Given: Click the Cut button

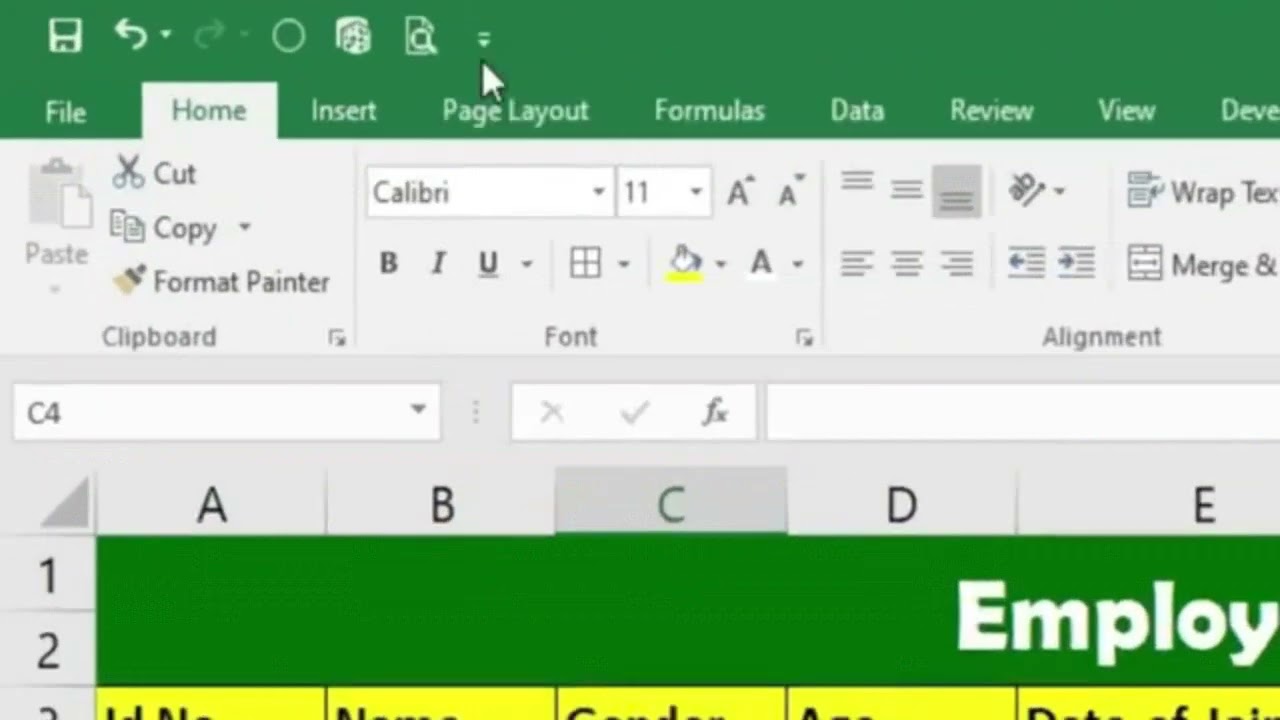Looking at the screenshot, I should [155, 173].
